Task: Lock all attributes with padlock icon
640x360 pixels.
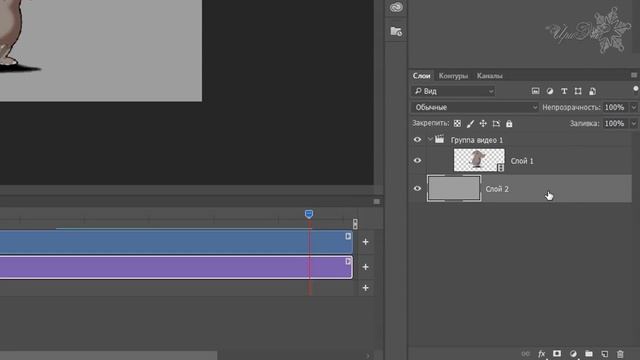Action: pos(509,123)
